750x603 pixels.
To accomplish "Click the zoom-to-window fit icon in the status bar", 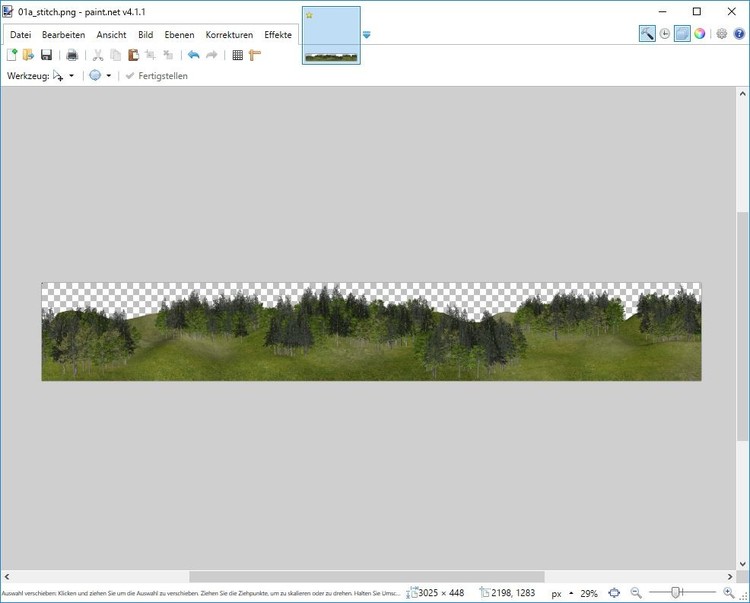I will coord(614,593).
